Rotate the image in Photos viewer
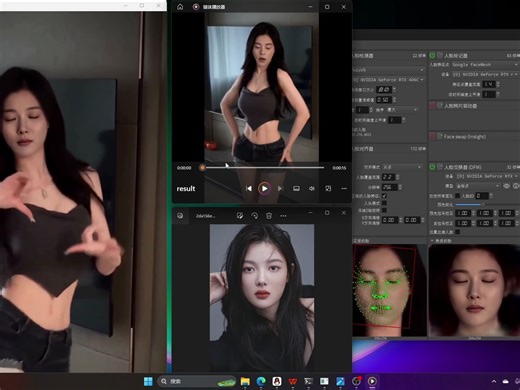The image size is (520, 390). (x=255, y=216)
